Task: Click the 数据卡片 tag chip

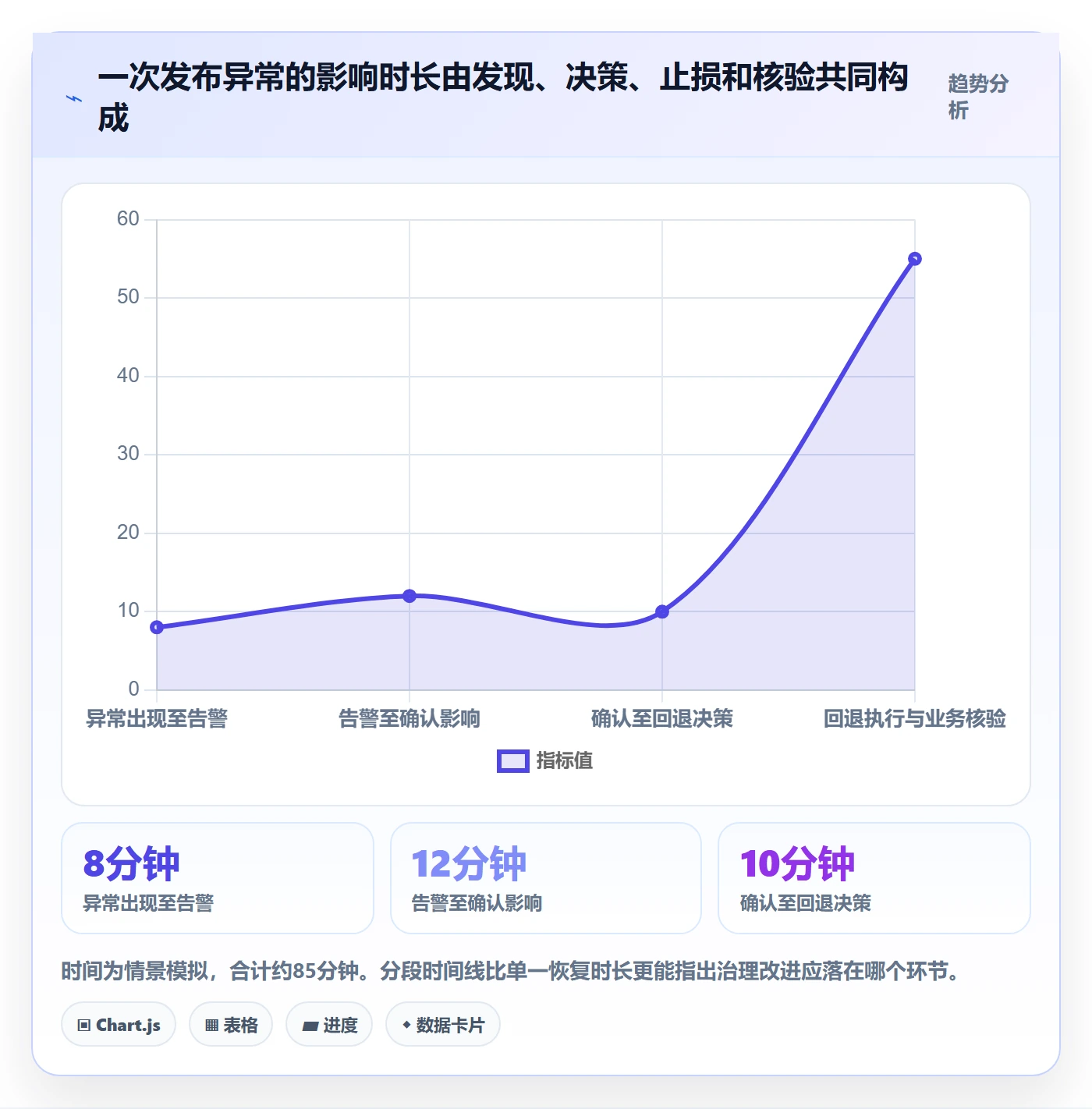Action: pos(443,1025)
